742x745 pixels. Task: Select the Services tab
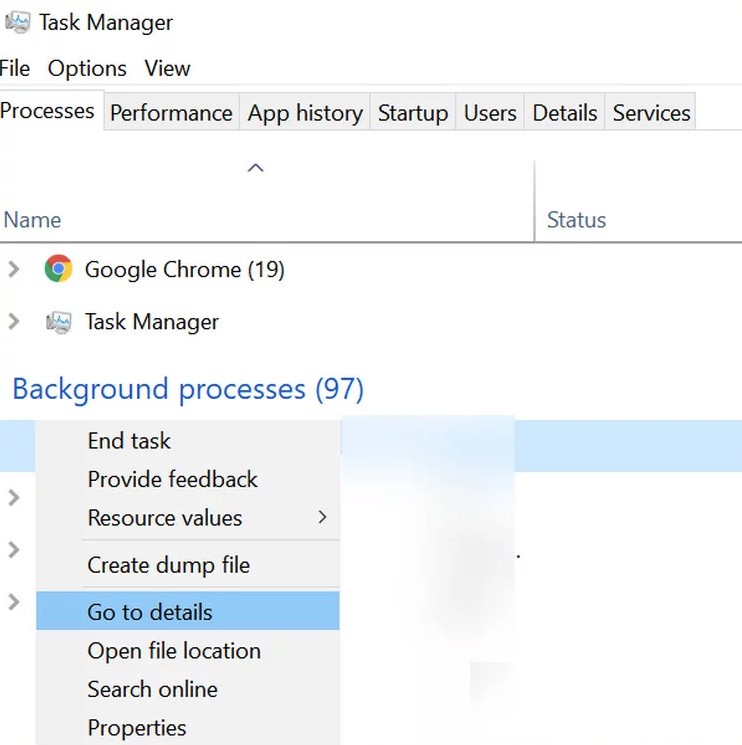pos(651,113)
